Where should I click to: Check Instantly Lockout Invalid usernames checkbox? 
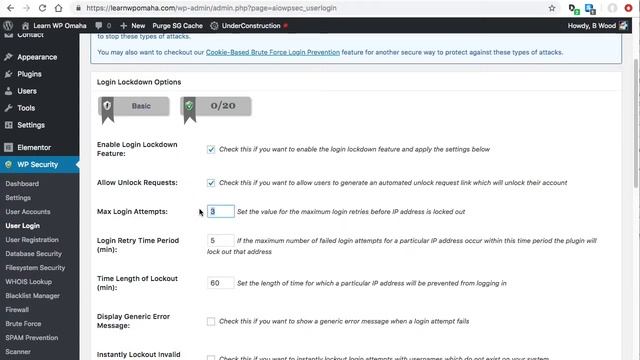[x=211, y=358]
